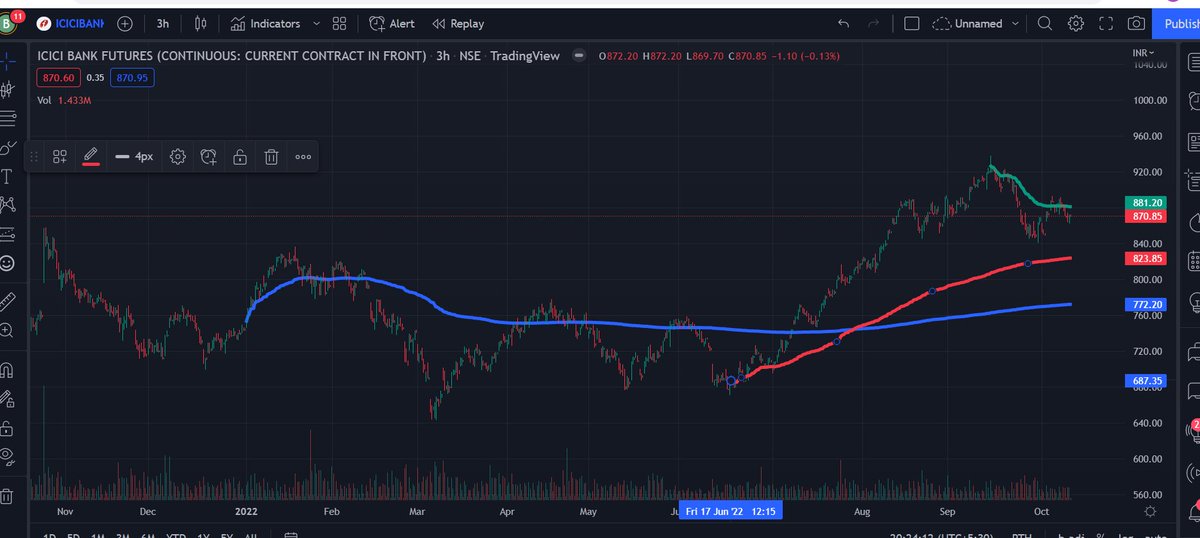Viewport: 1200px width, 538px height.
Task: Open quick search magnifier icon
Action: [1044, 23]
